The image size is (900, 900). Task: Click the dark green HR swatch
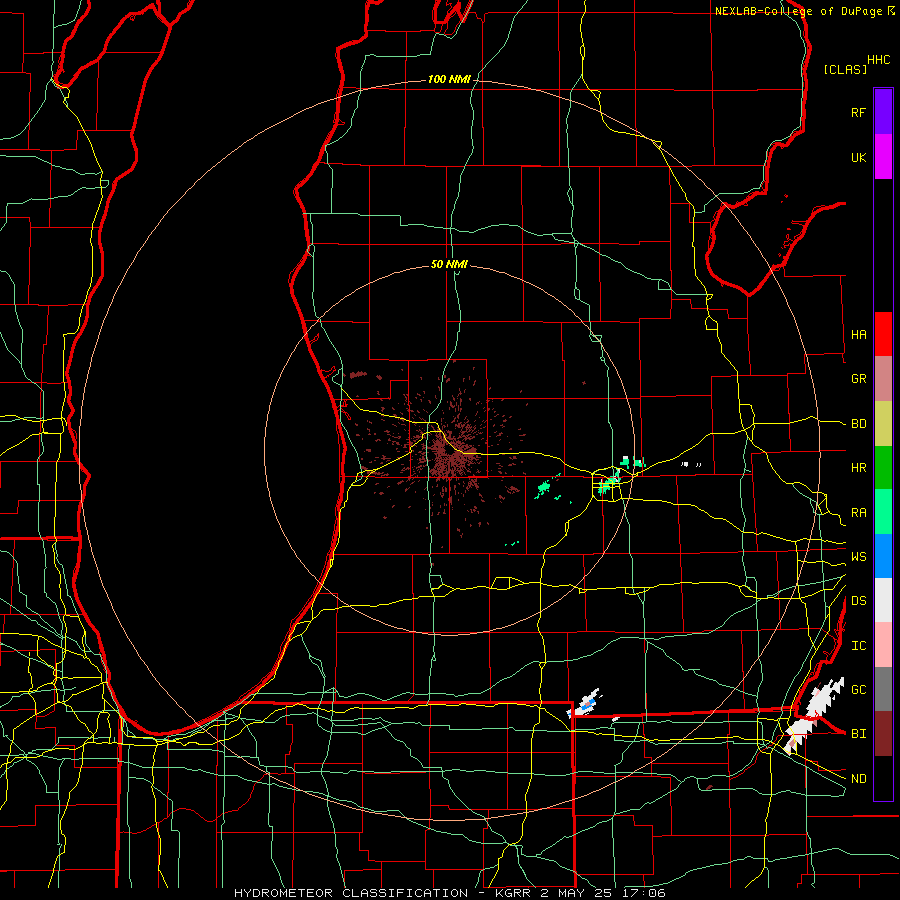pyautogui.click(x=883, y=468)
